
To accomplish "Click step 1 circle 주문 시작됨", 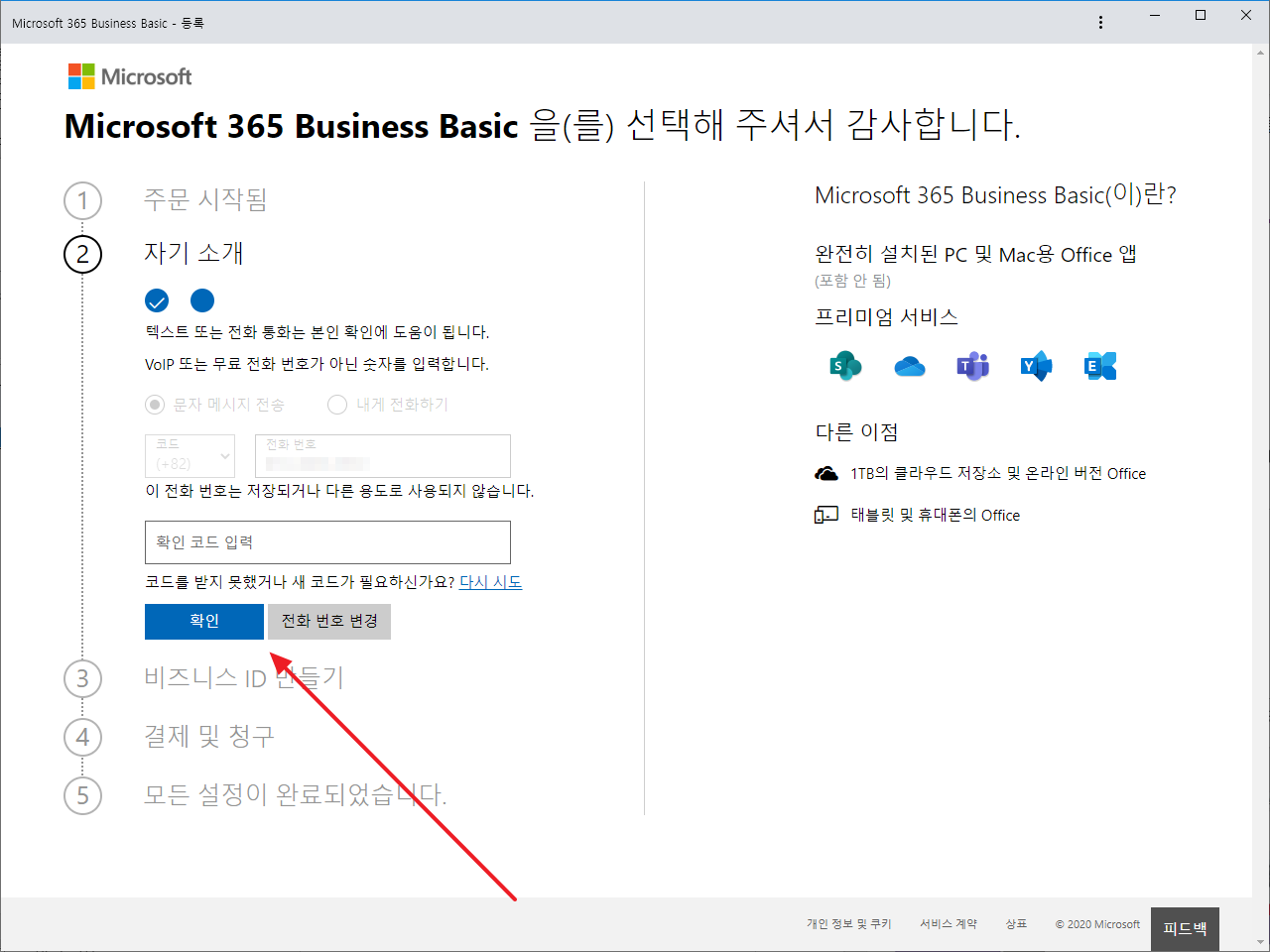I will click(x=82, y=200).
